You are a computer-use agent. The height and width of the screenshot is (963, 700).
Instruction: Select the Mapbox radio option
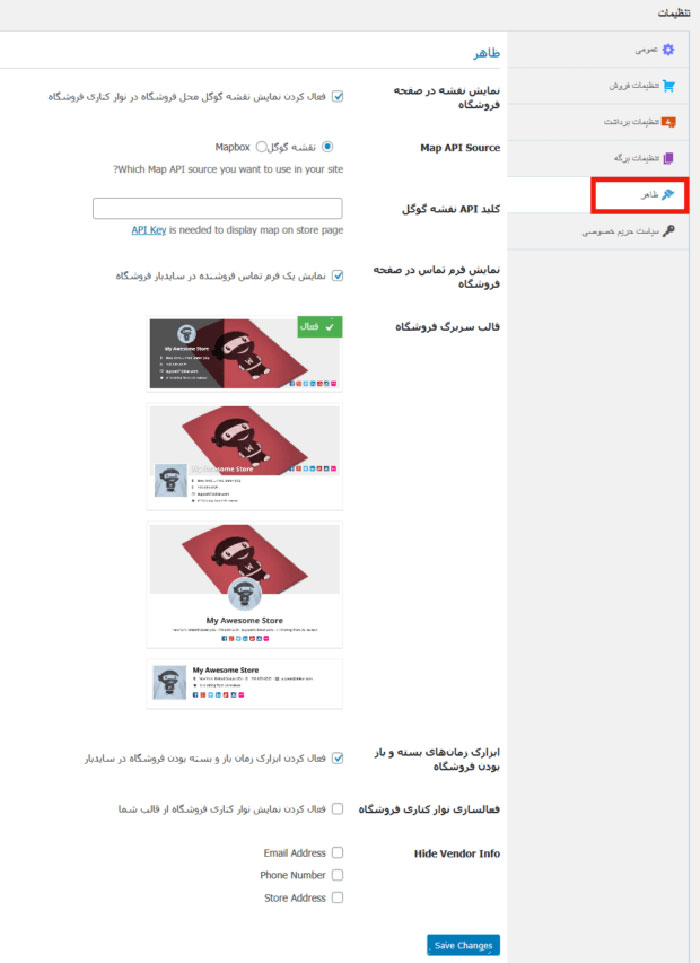pyautogui.click(x=261, y=146)
